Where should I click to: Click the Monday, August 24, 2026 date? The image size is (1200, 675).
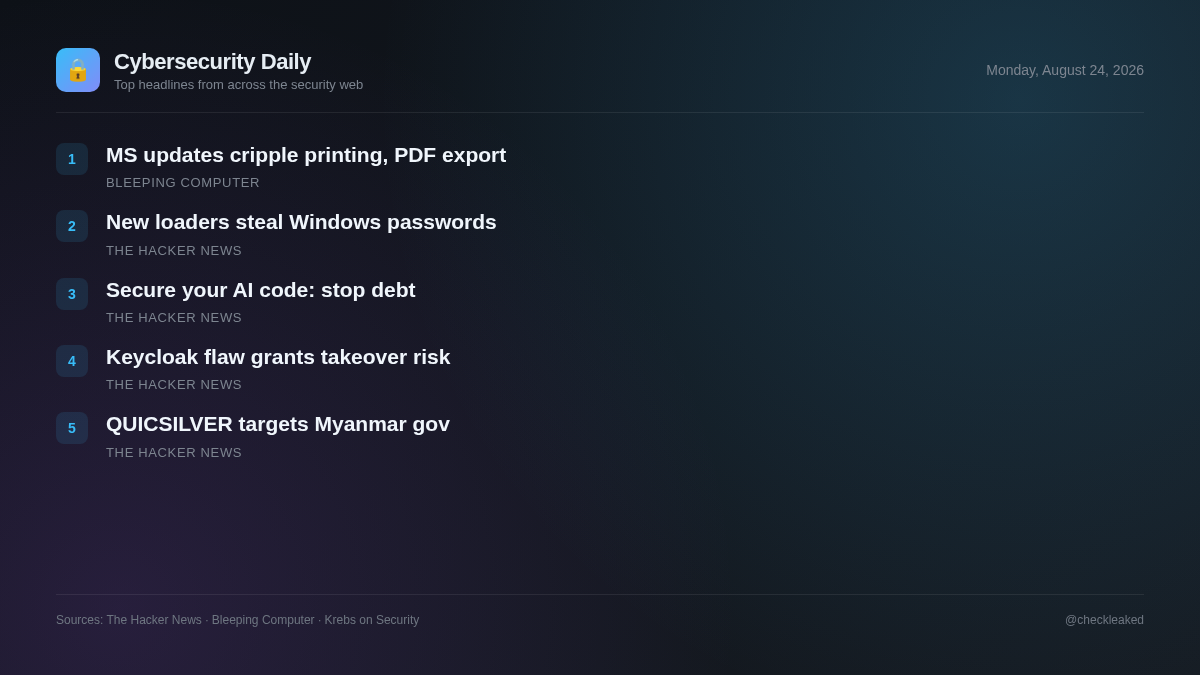coord(1065,70)
